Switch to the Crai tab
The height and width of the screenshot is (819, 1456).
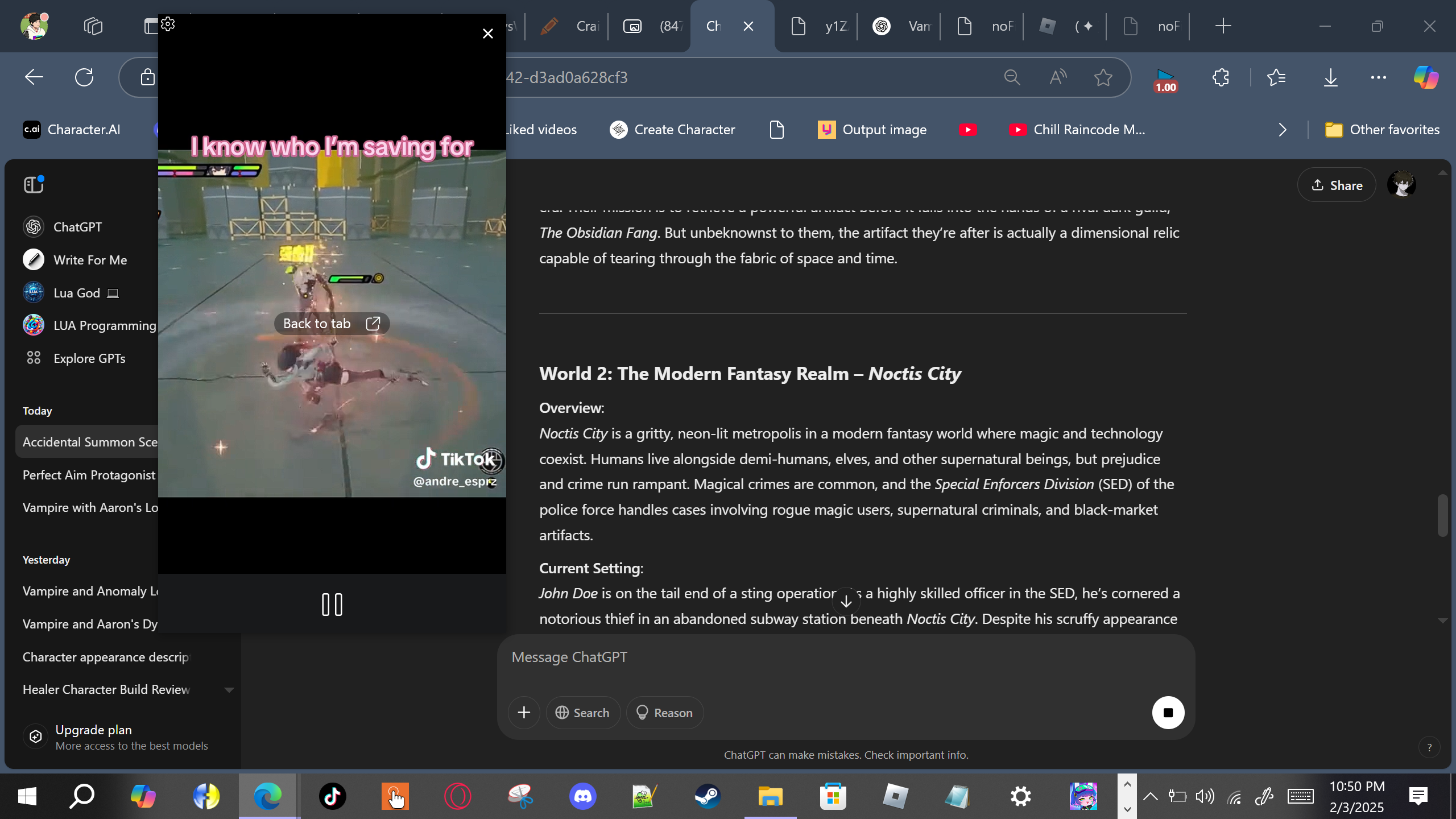569,26
